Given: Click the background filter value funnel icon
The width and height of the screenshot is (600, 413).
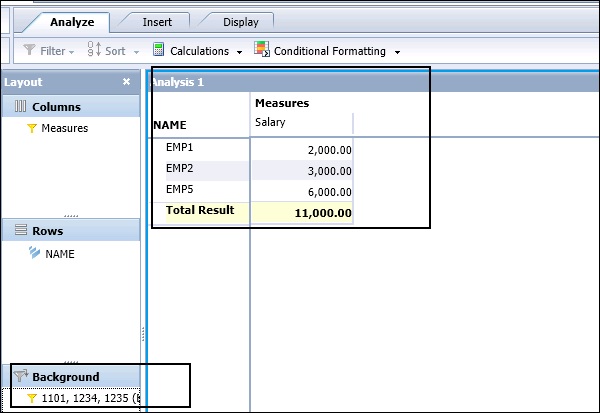Looking at the screenshot, I should [32, 398].
